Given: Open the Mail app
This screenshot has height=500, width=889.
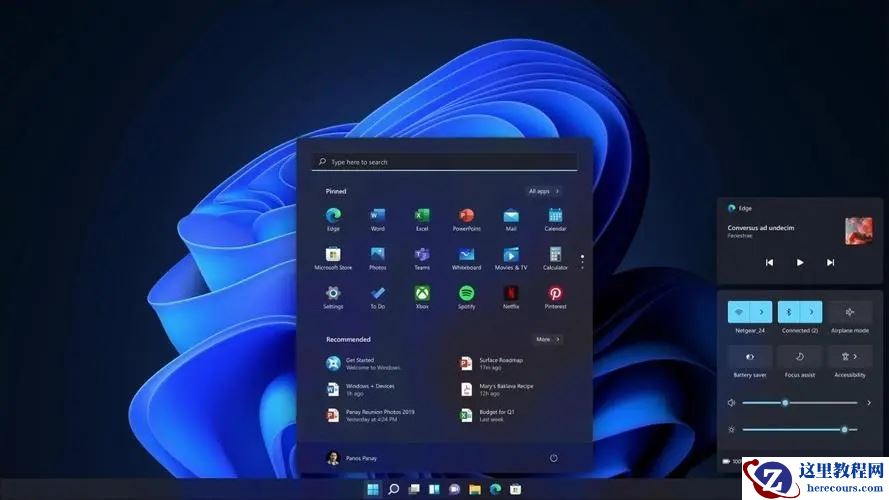Looking at the screenshot, I should click(511, 219).
